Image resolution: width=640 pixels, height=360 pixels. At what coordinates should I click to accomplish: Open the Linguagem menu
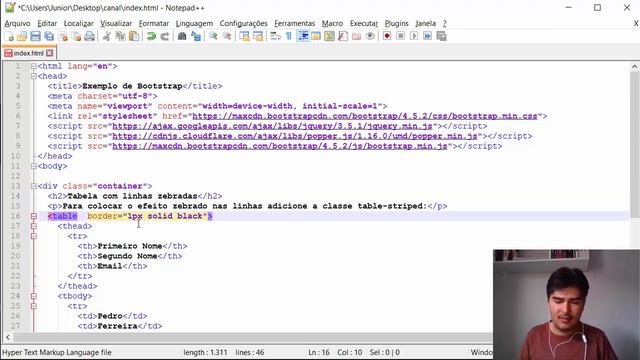pos(194,24)
